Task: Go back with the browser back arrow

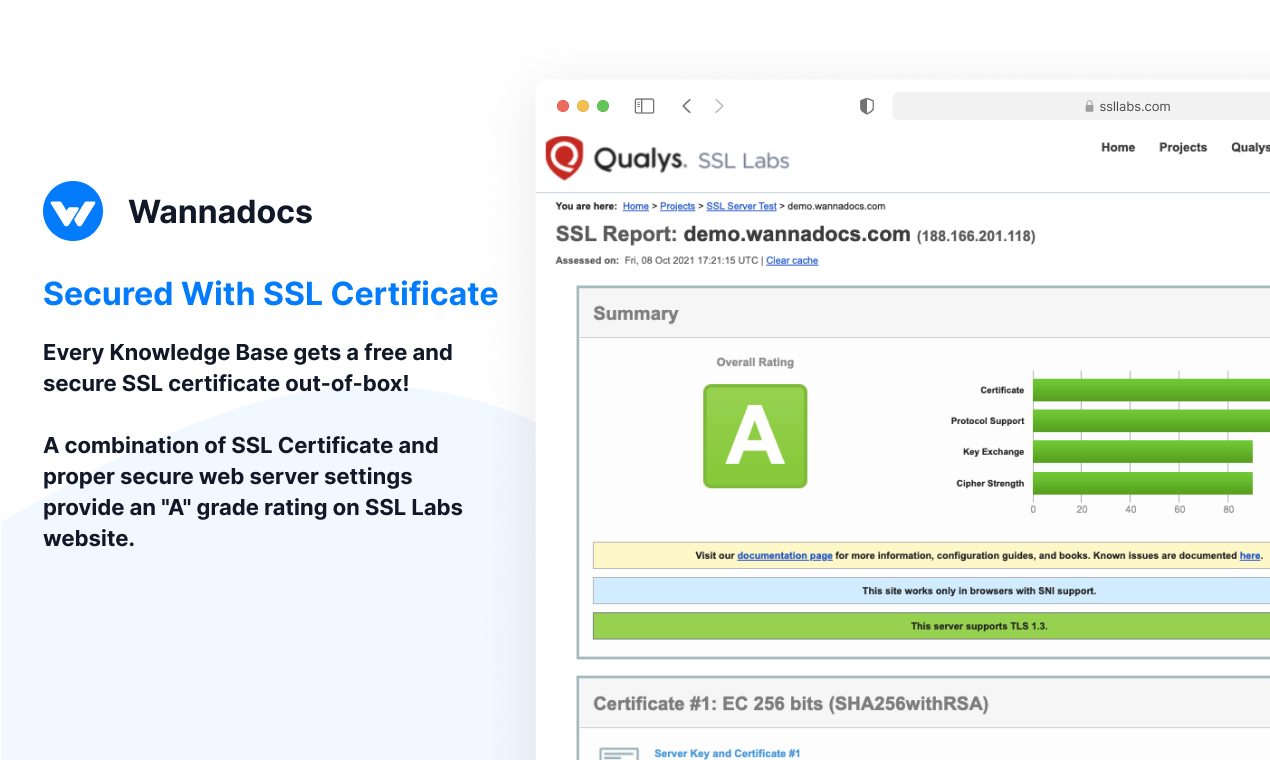Action: pos(686,106)
